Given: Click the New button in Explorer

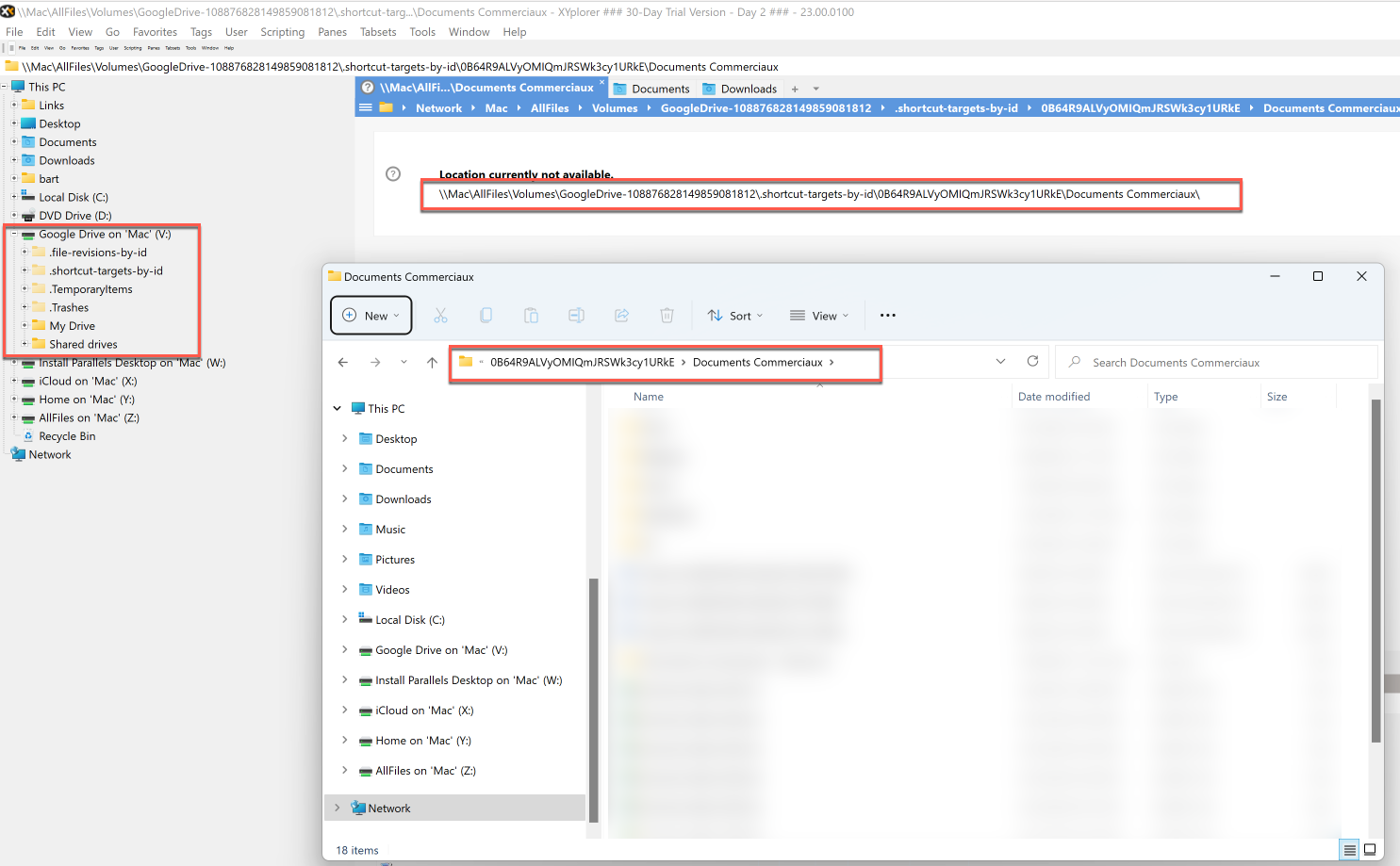Looking at the screenshot, I should [371, 316].
